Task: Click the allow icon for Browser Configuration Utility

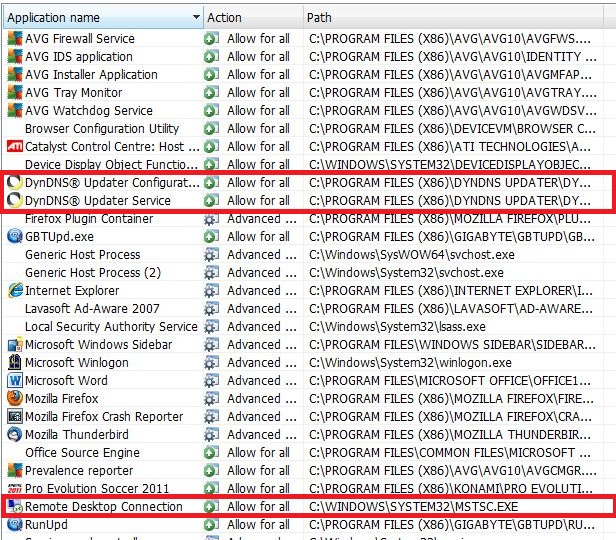Action: click(x=211, y=128)
